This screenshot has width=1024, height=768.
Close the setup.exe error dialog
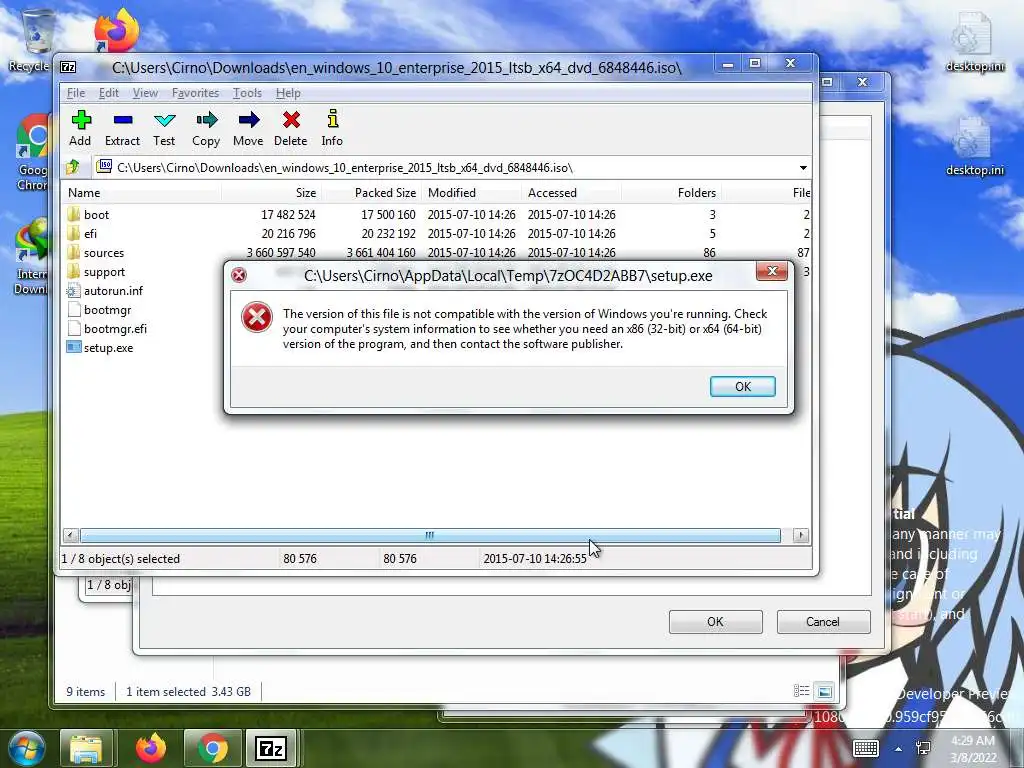pos(772,271)
